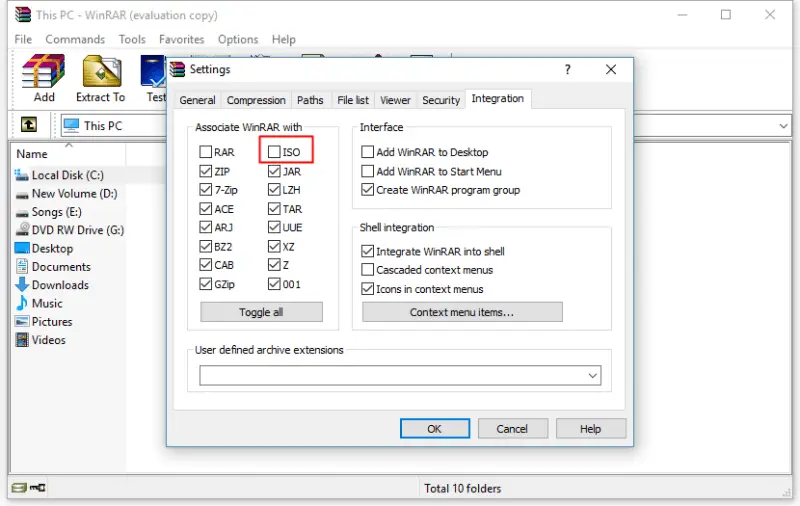Toggle Integrate WinRAR into shell
Image resolution: width=800 pixels, height=506 pixels.
(367, 251)
